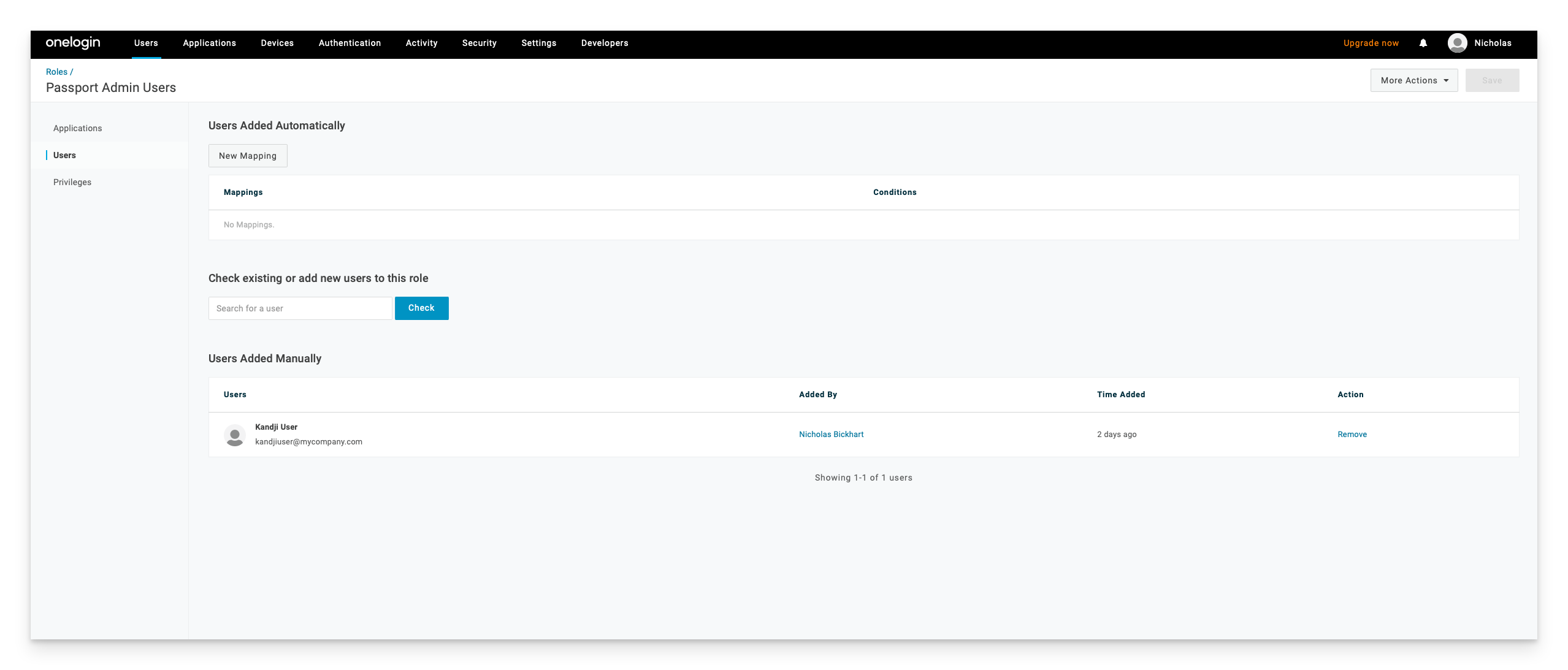
Task: Open the Security menu
Action: (x=479, y=43)
